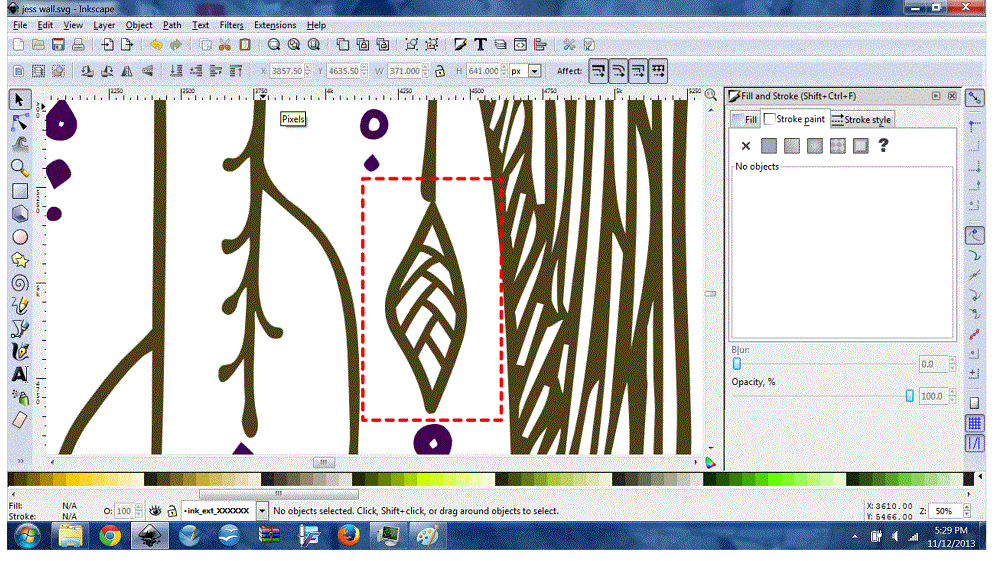Select the 3D Box tool
1000x561 pixels.
(20, 214)
